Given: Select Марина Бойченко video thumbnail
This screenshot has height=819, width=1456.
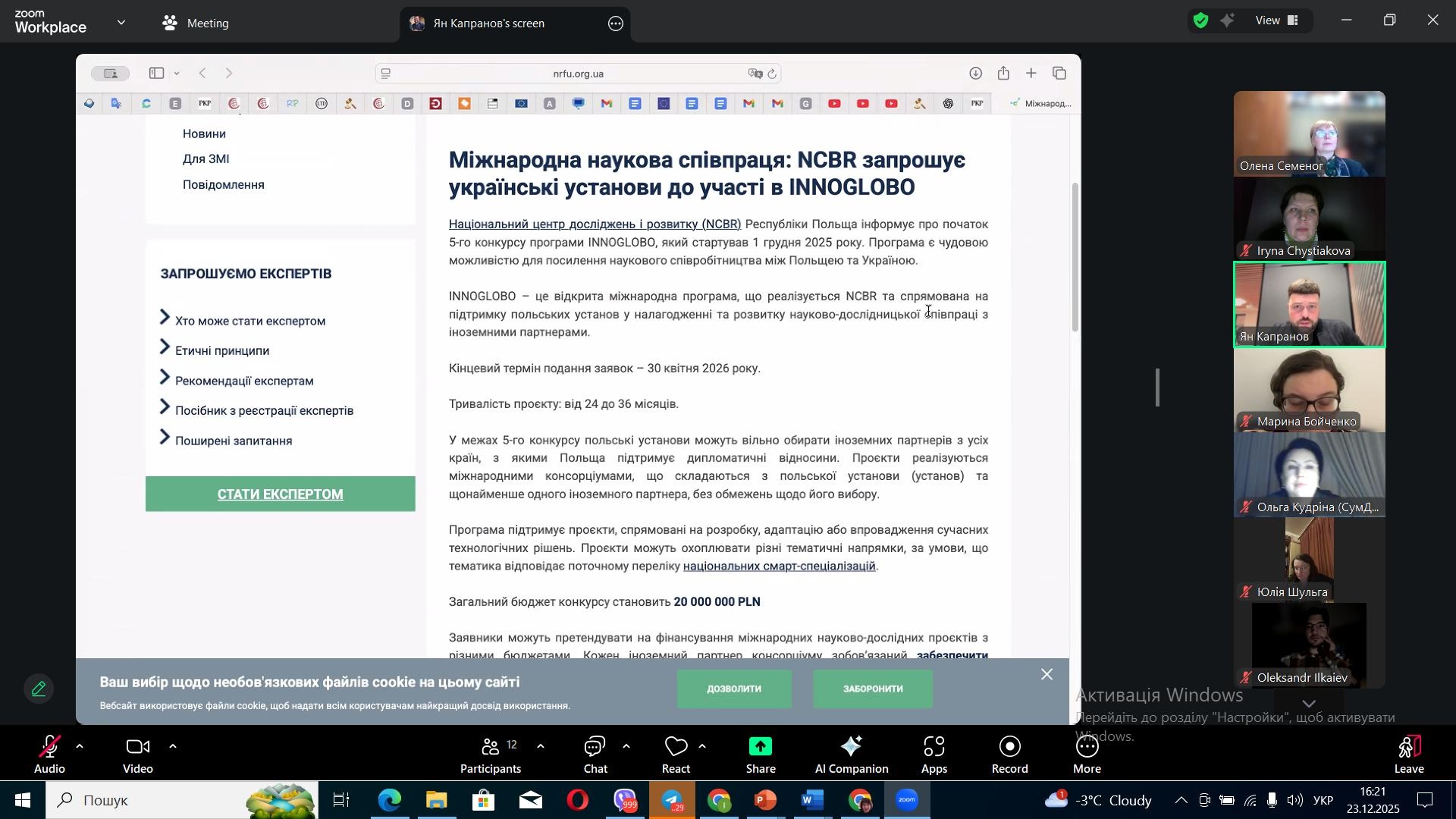Looking at the screenshot, I should [x=1309, y=390].
